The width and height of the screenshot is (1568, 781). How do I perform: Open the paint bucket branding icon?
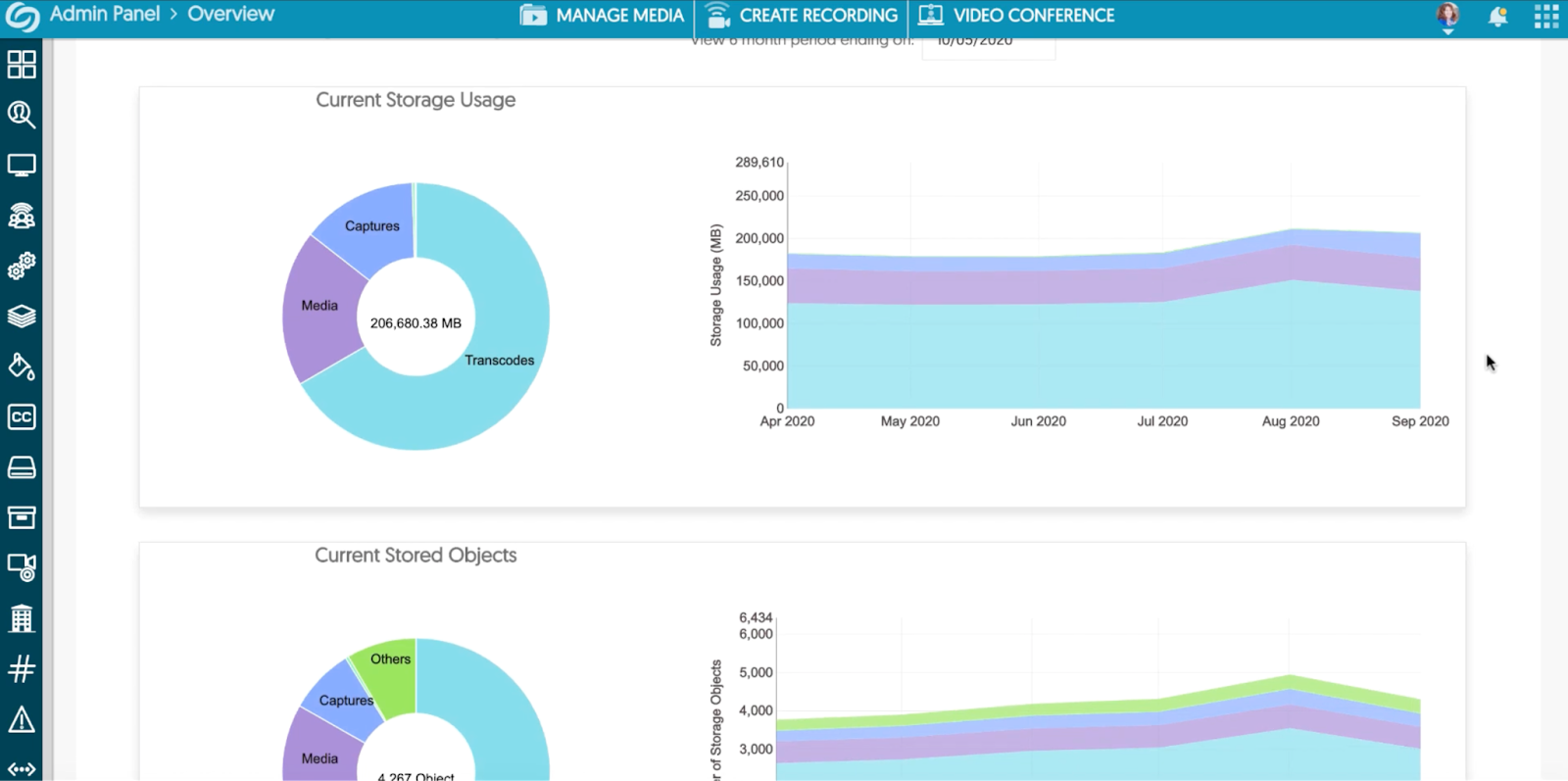tap(22, 366)
